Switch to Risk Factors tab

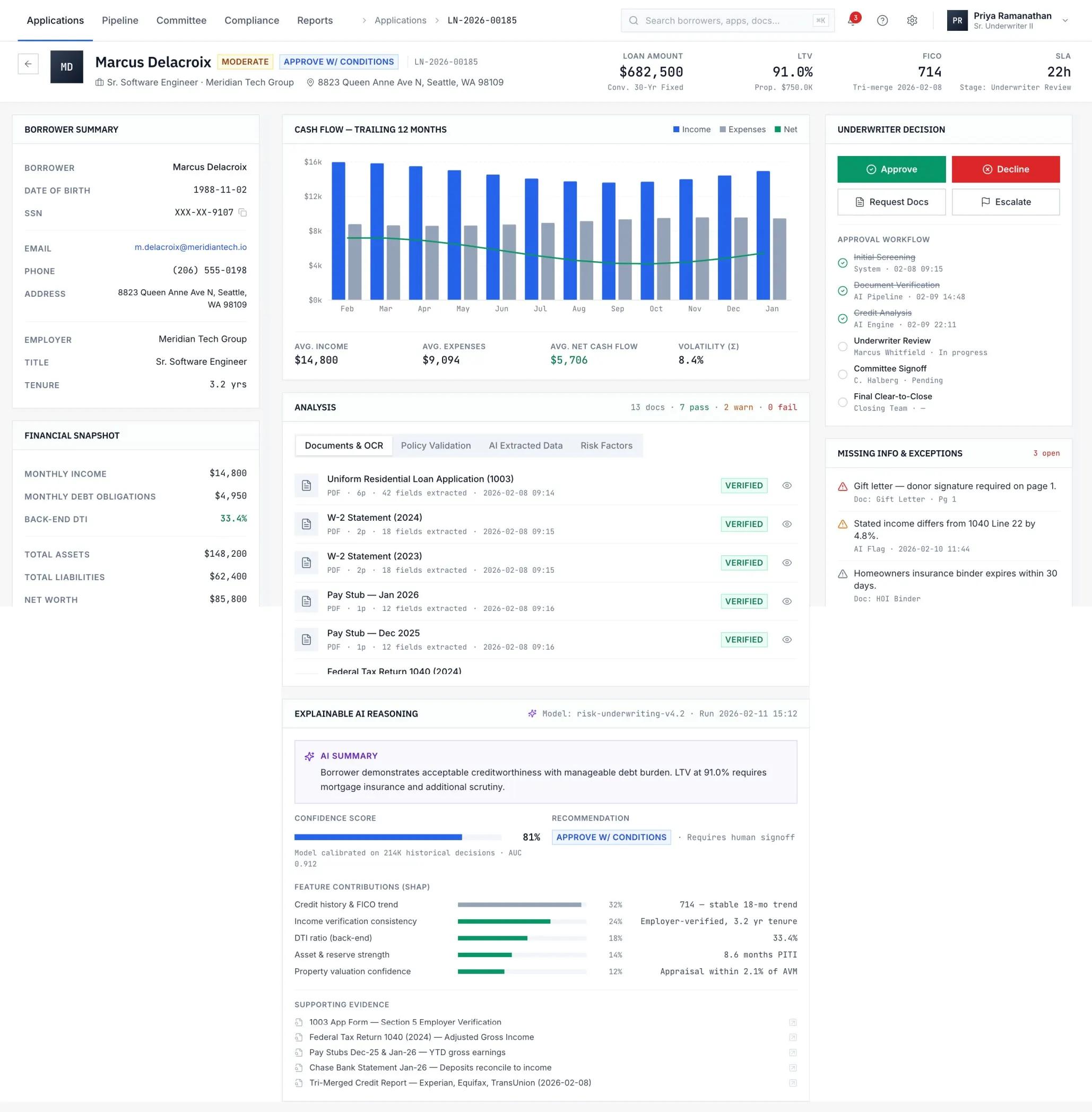click(606, 445)
